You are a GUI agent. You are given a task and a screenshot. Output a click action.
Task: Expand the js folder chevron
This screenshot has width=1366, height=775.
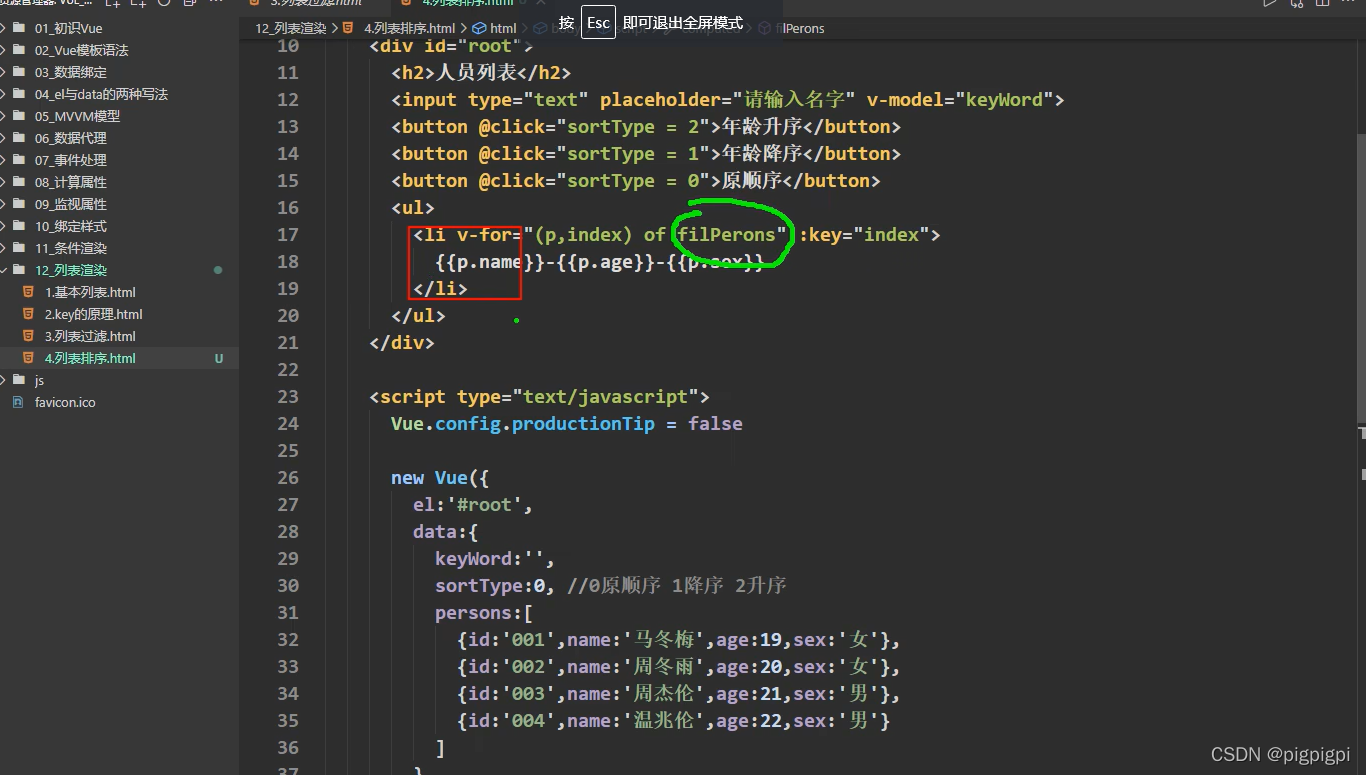click(x=3, y=380)
